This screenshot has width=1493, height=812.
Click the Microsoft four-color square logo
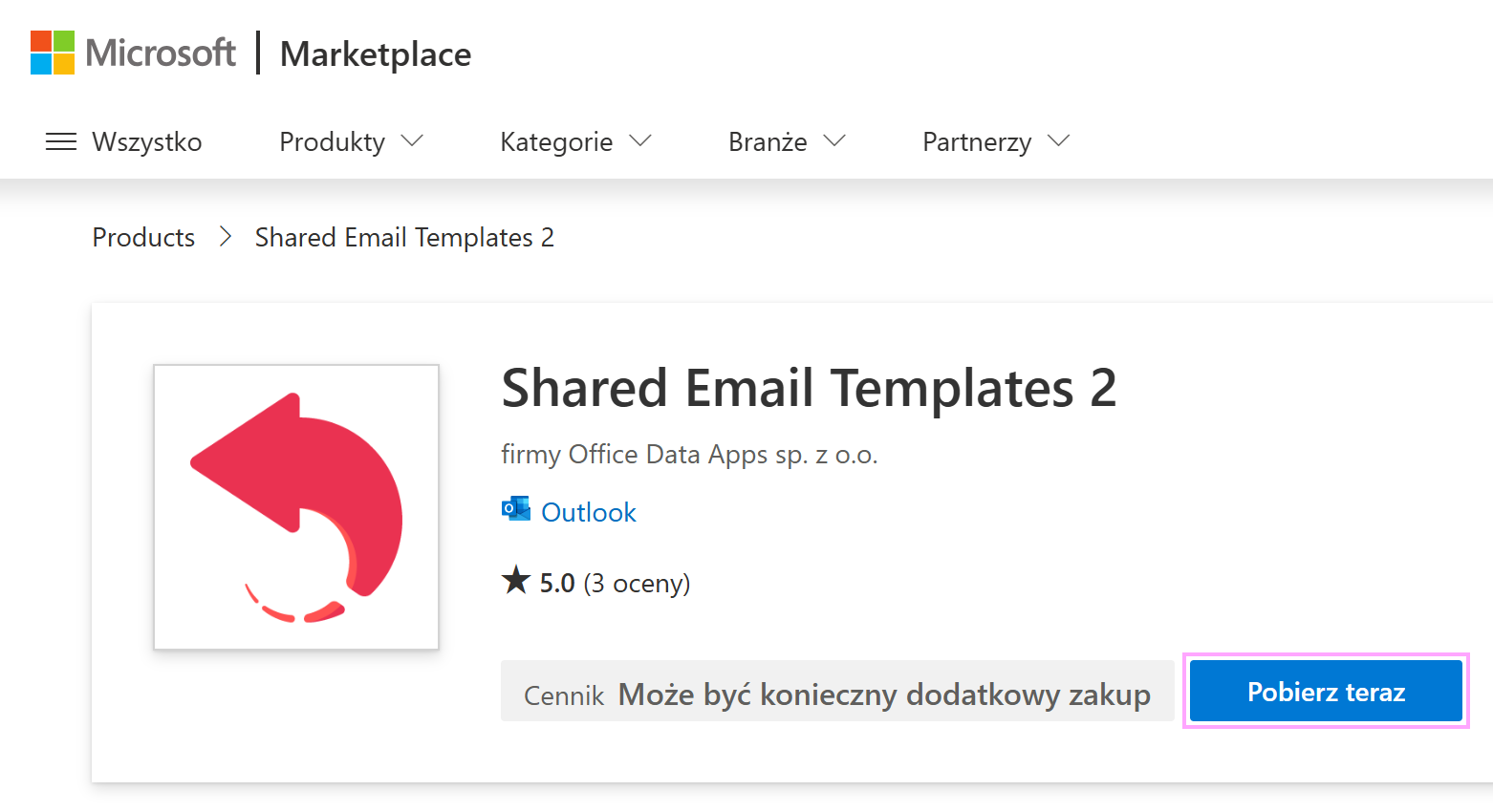53,53
